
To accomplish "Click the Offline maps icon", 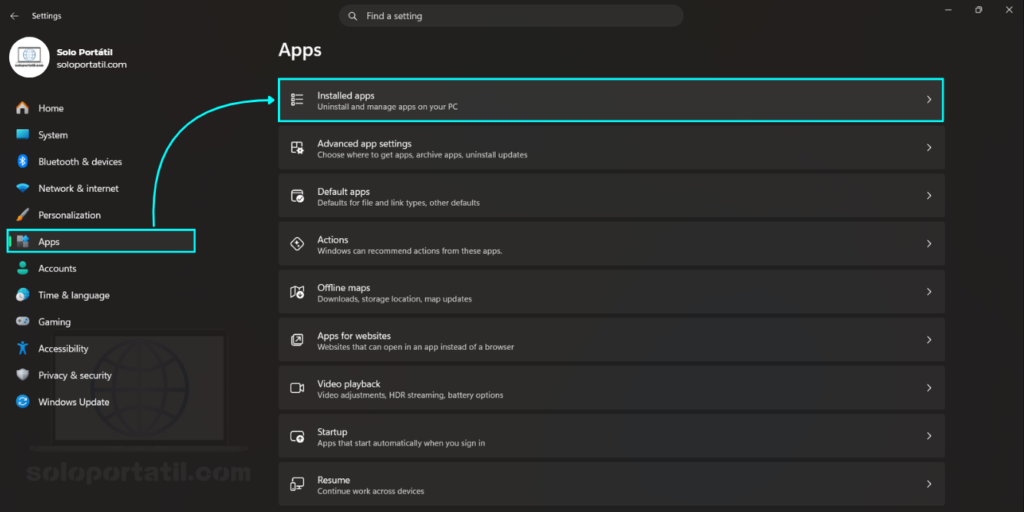I will tap(297, 292).
